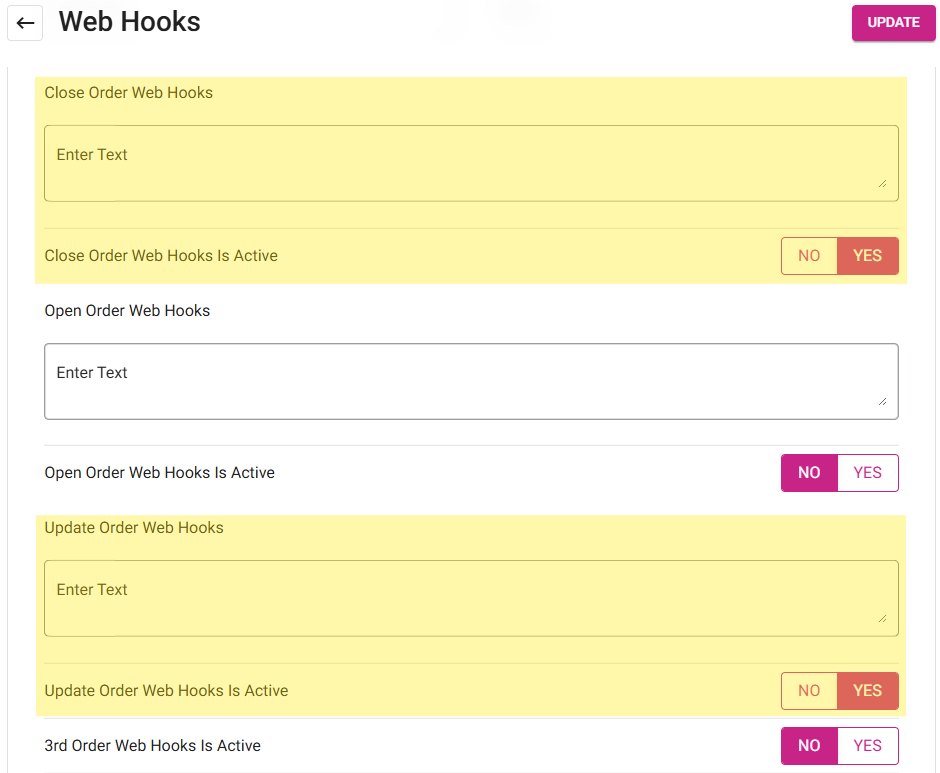Click the Update Order Web Hooks Is Active label

(166, 691)
